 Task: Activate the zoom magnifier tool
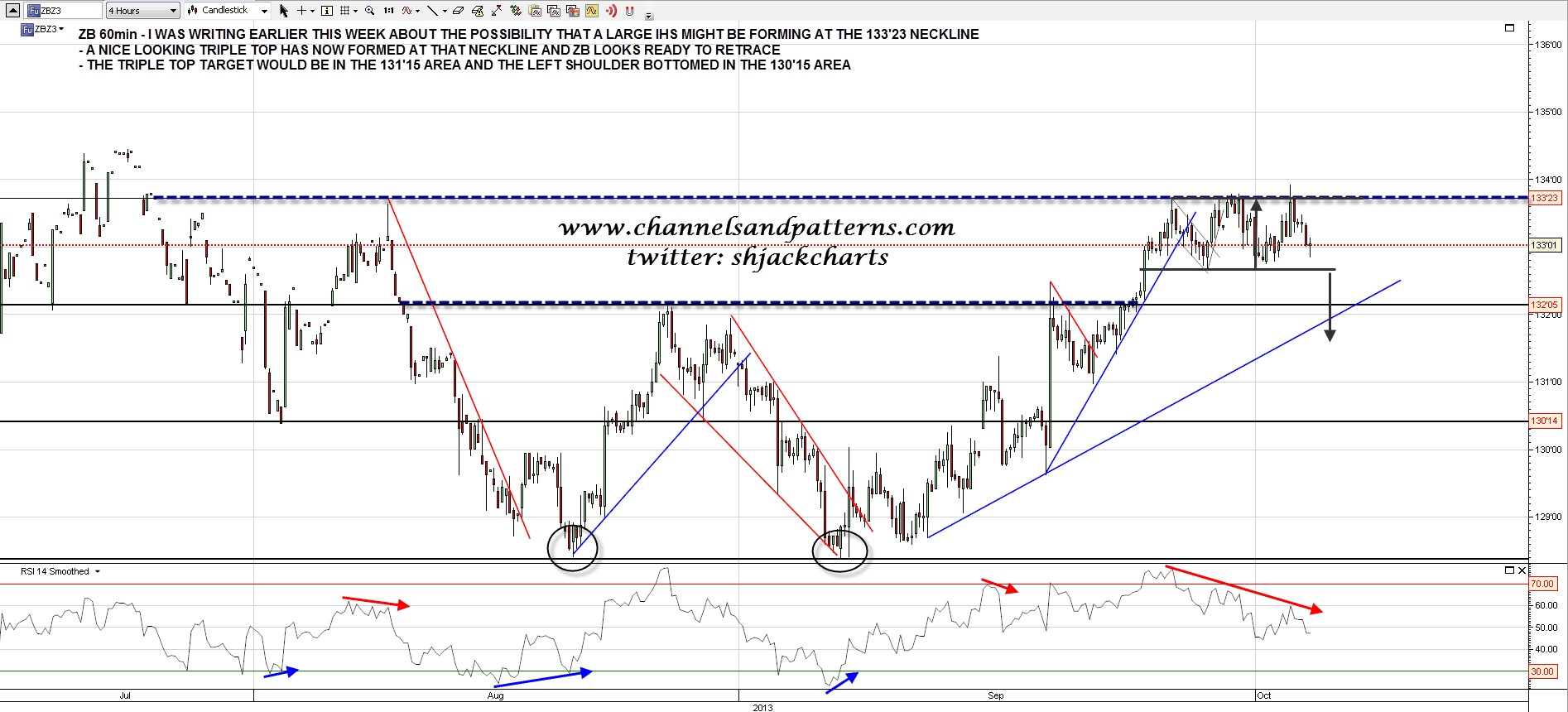[x=369, y=11]
